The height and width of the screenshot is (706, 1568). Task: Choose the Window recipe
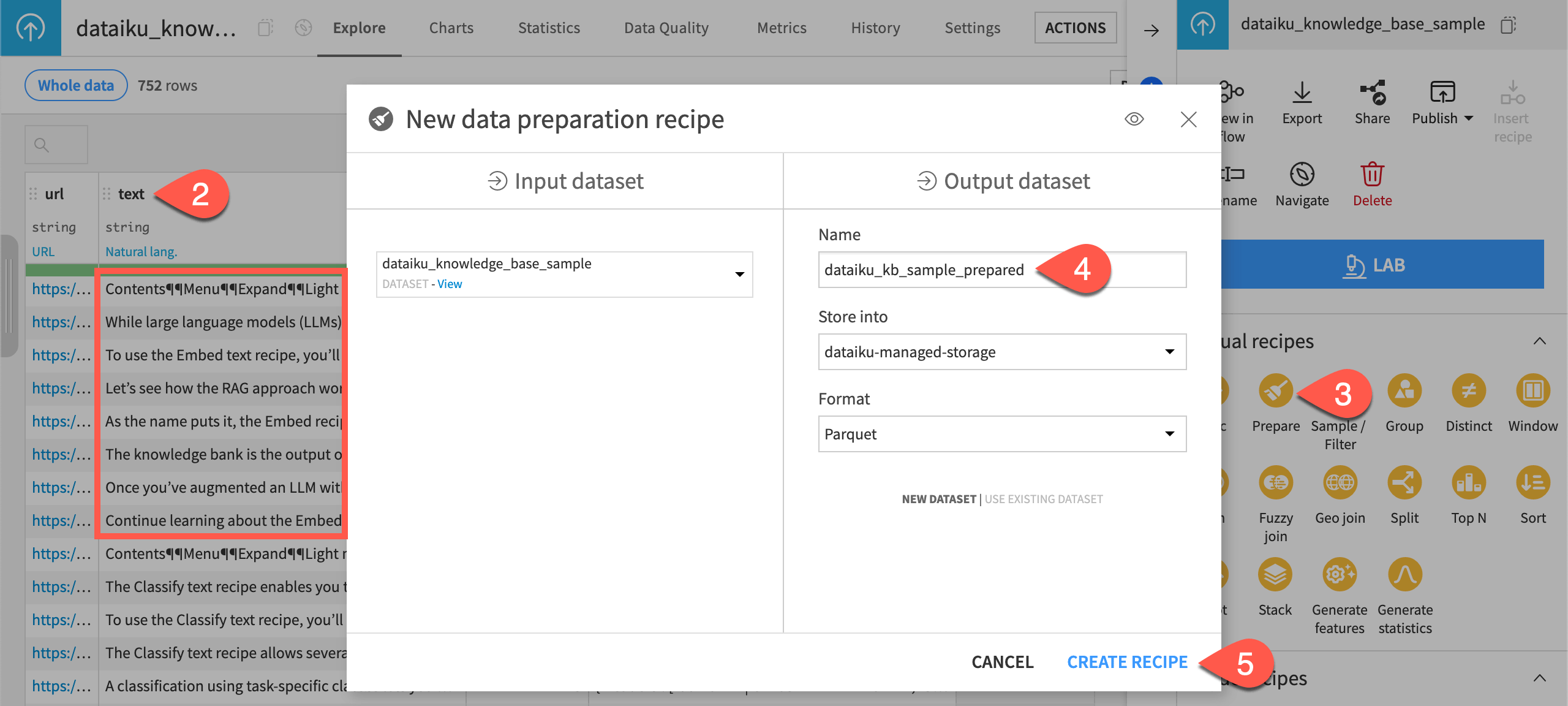pyautogui.click(x=1532, y=390)
